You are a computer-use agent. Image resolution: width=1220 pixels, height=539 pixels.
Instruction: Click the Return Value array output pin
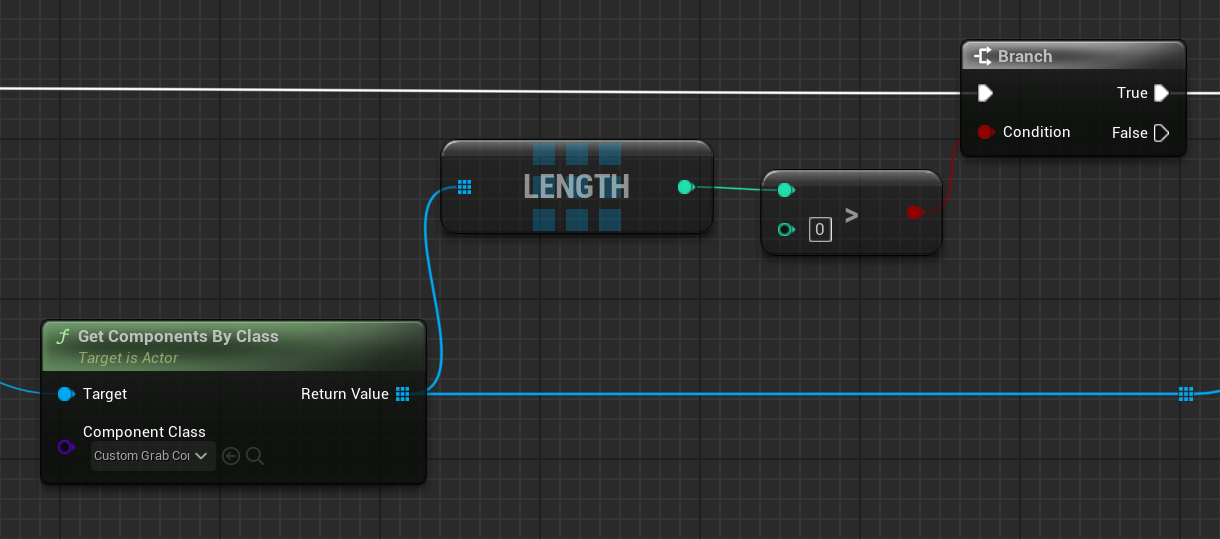tap(402, 394)
